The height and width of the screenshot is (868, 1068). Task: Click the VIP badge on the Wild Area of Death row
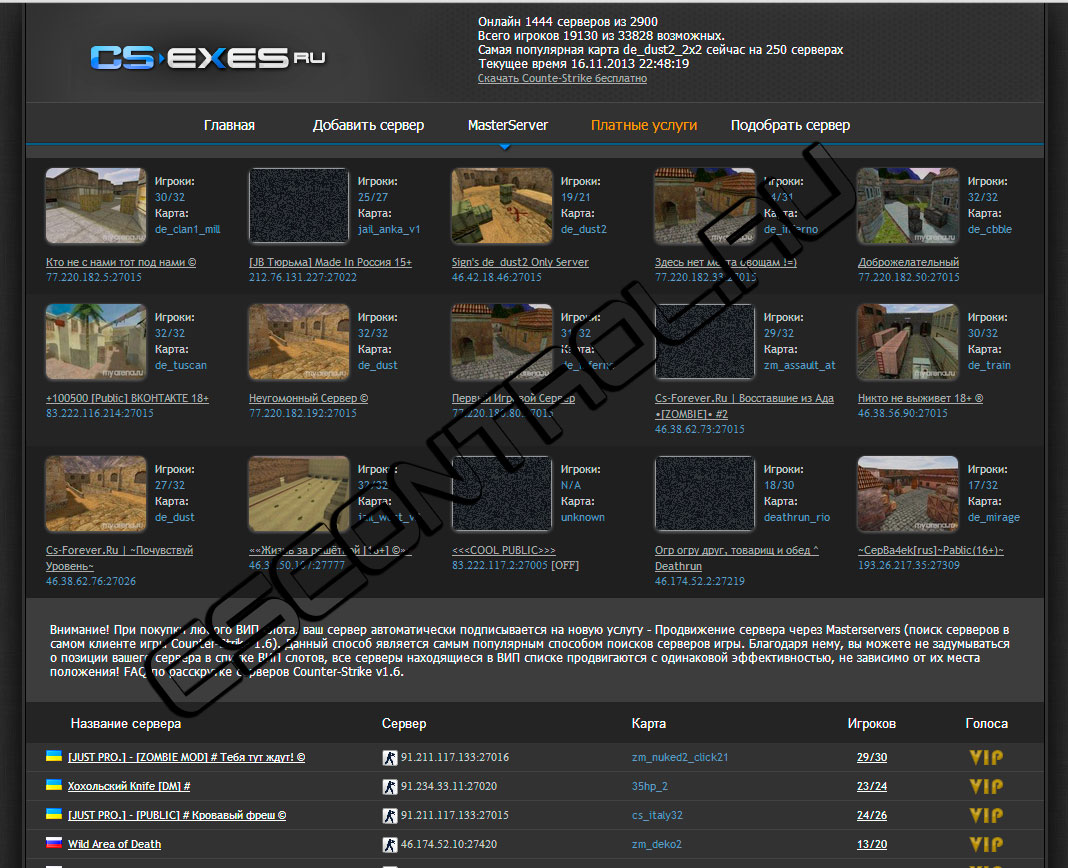tap(985, 844)
